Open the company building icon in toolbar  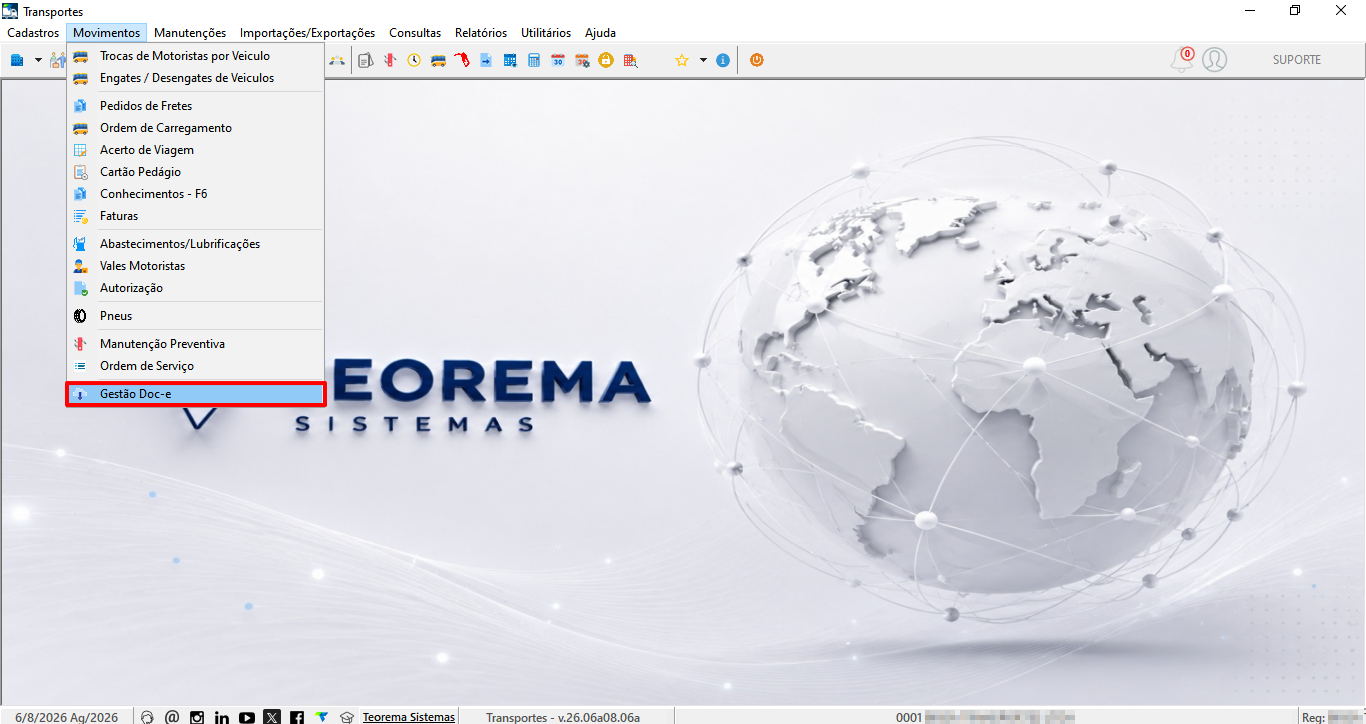coord(17,60)
